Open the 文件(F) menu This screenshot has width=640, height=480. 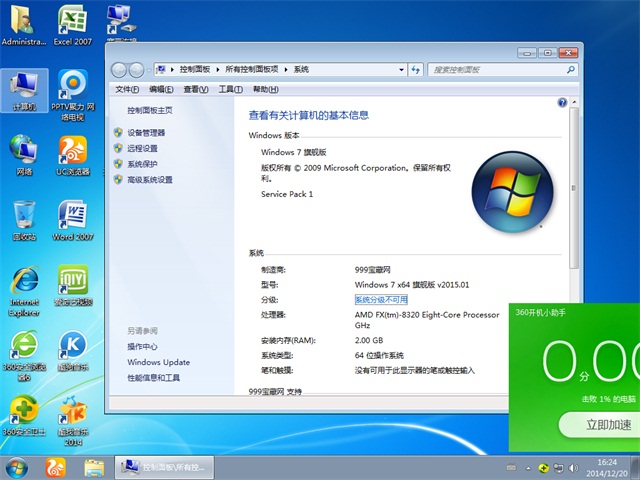click(x=127, y=89)
